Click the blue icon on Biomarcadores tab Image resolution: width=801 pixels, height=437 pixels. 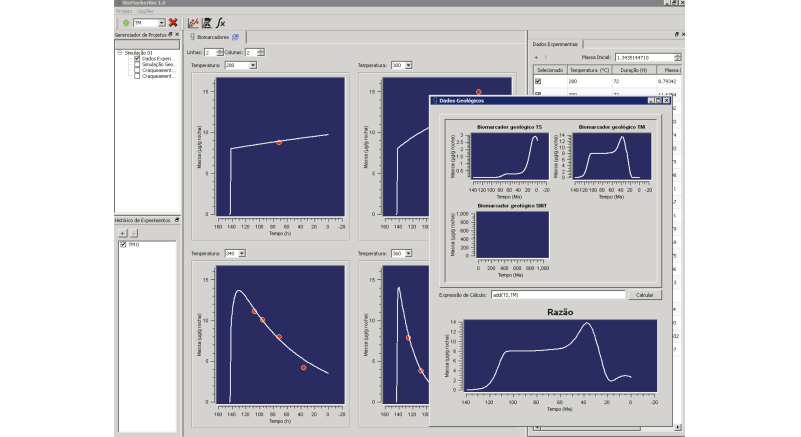pos(235,37)
